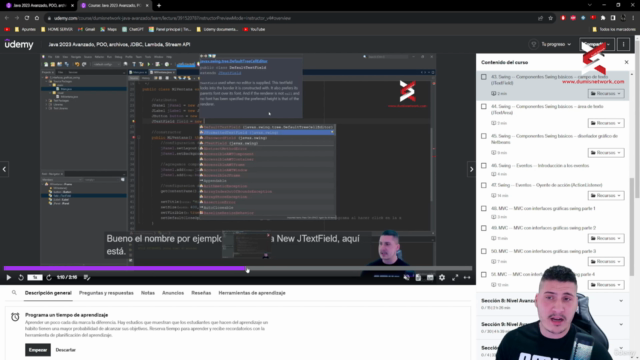Click the Empezar button

pos(38,350)
